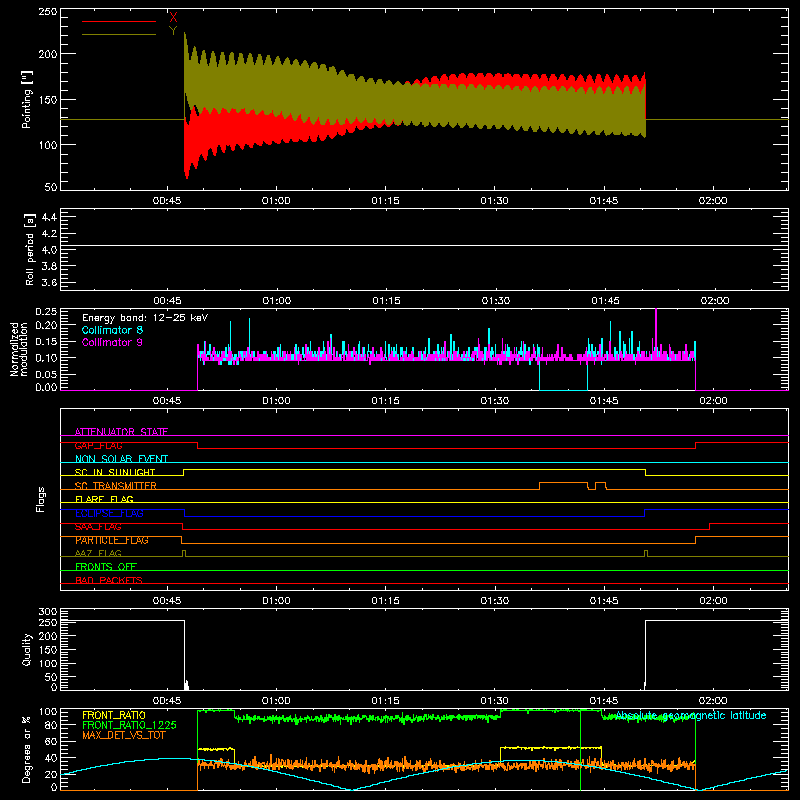800x800 pixels.
Task: Click the SAA_FLAG label
Action: click(x=99, y=527)
